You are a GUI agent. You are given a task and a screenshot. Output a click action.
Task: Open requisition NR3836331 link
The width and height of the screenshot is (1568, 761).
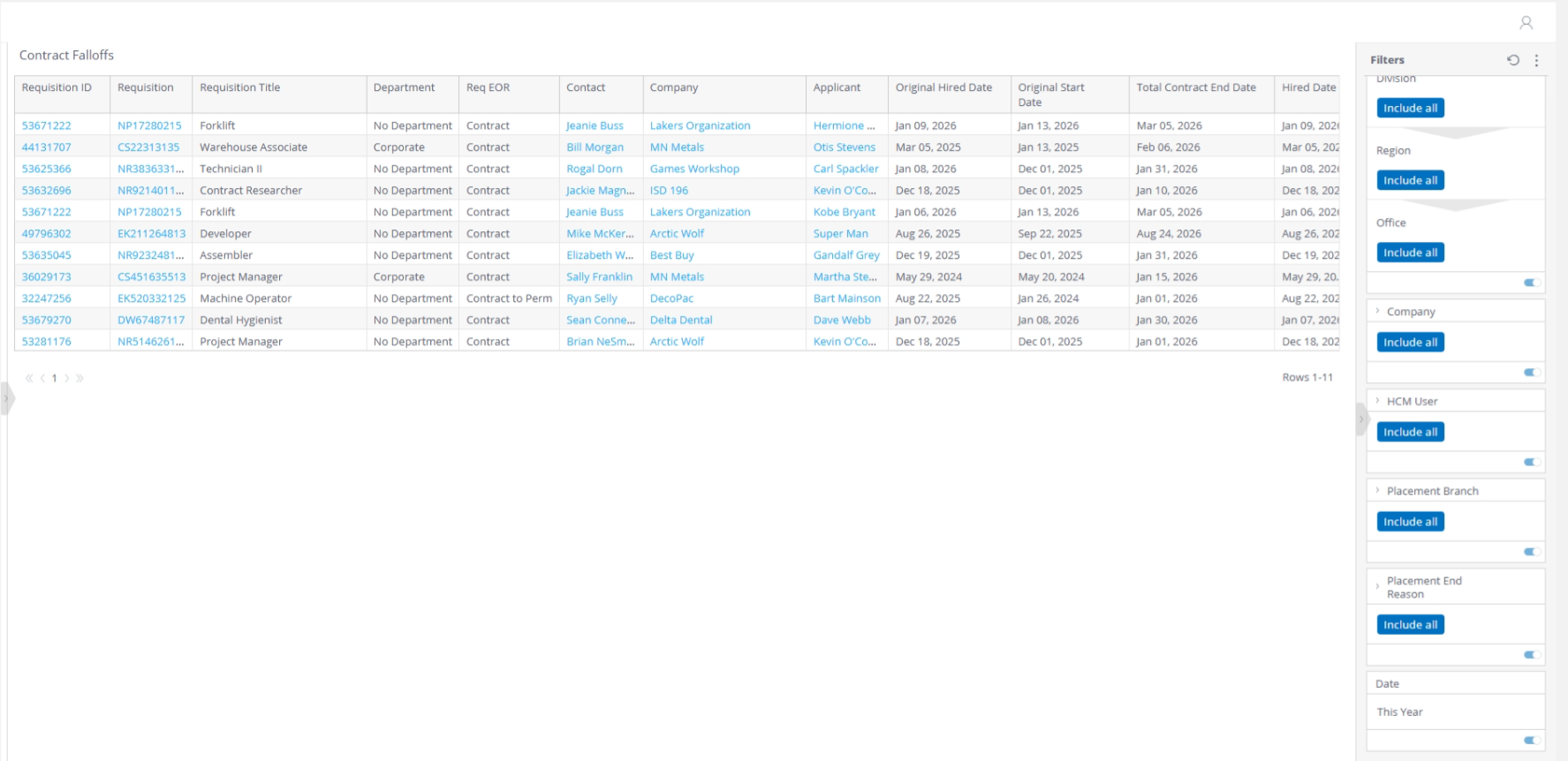pos(150,169)
